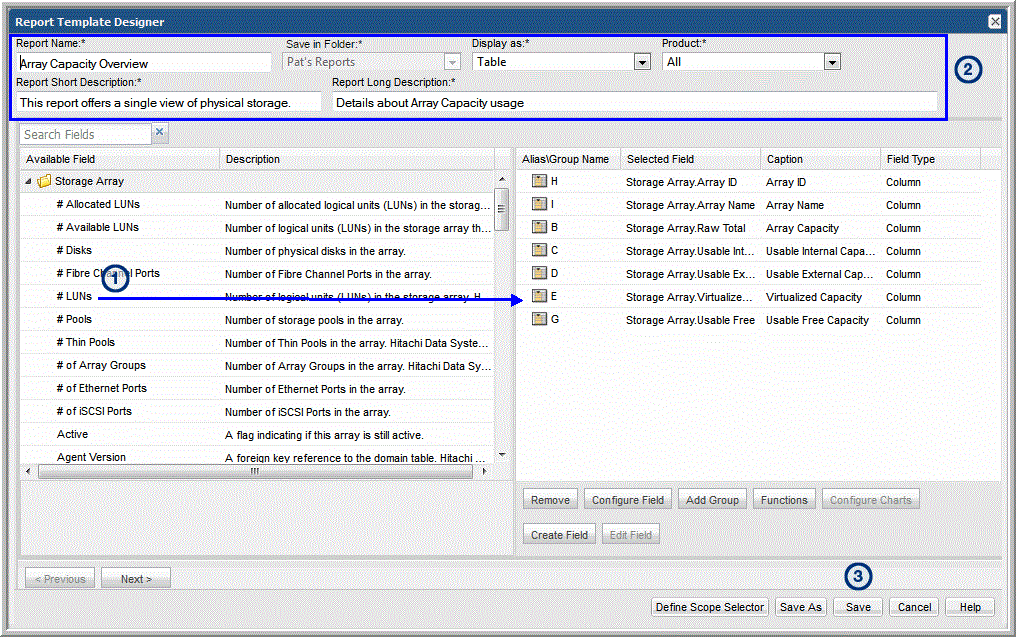Clear the Search Fields box with X
Image resolution: width=1016 pixels, height=637 pixels.
click(159, 133)
